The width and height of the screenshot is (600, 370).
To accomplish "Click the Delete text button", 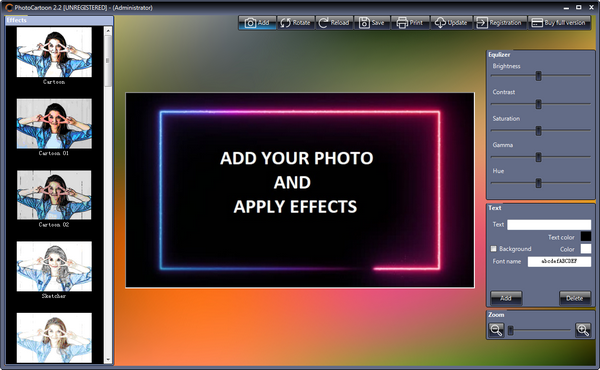I will [575, 298].
